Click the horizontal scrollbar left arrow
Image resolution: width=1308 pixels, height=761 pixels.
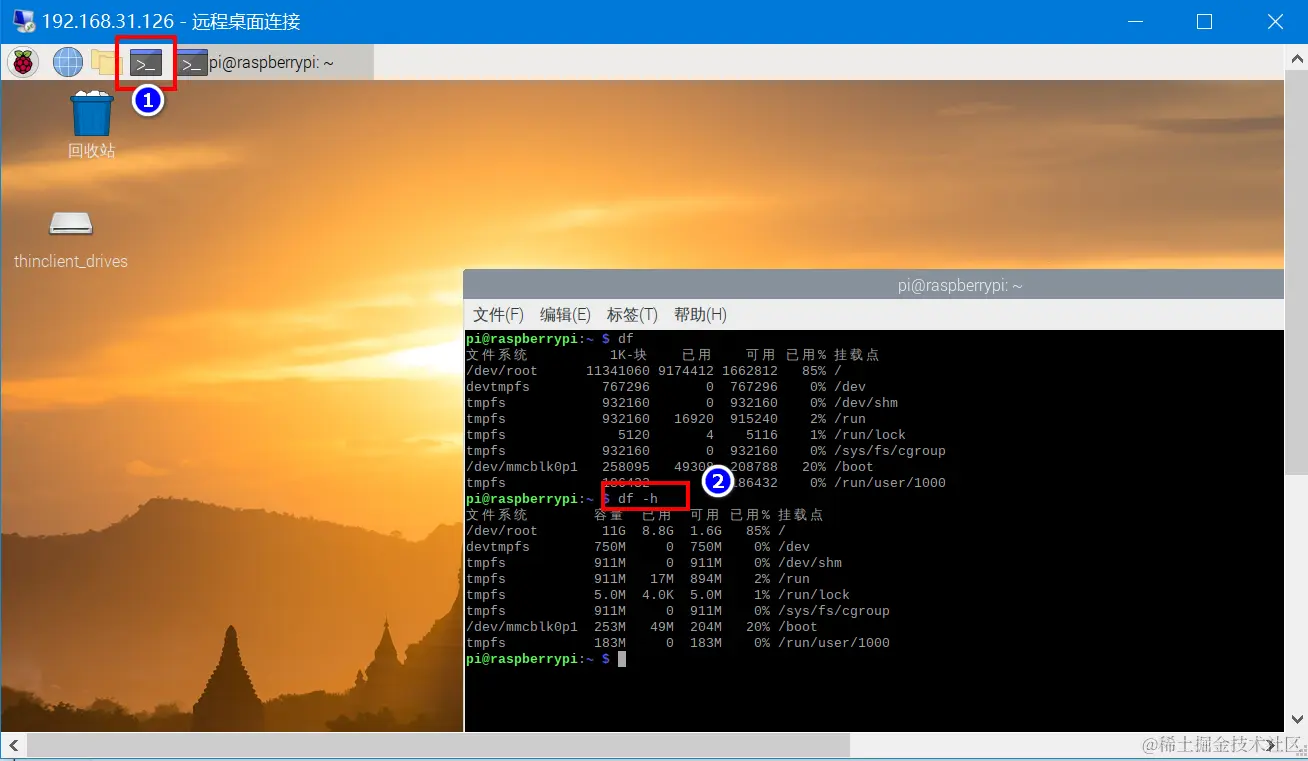(14, 745)
